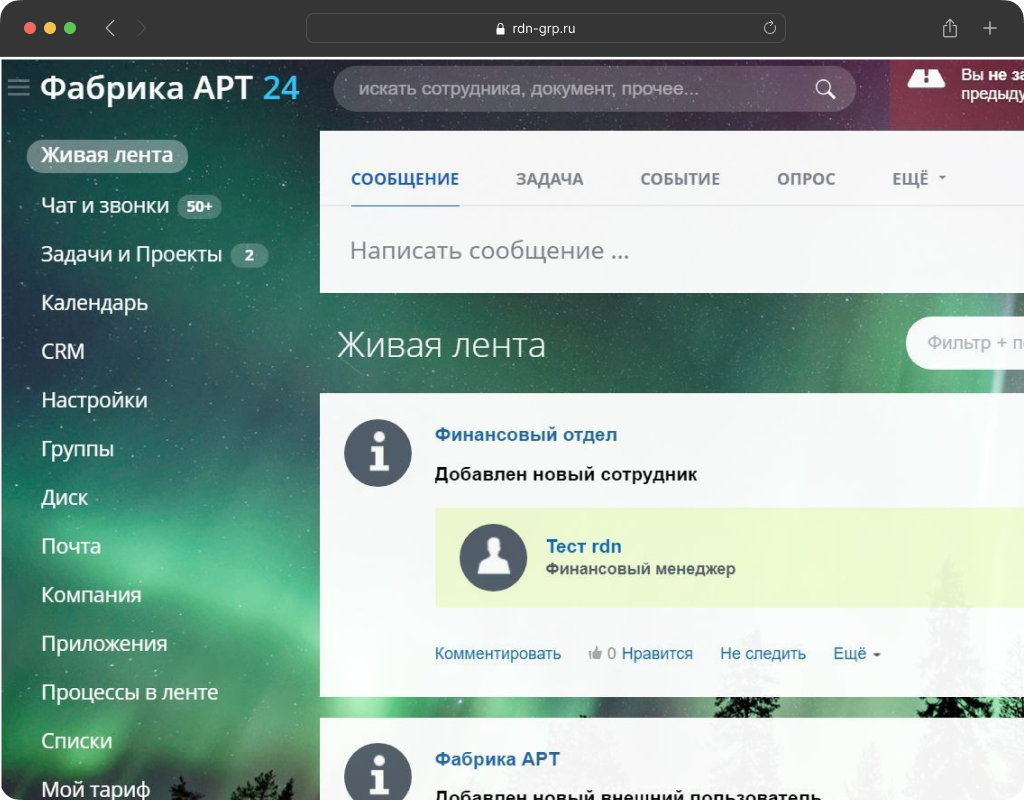
Task: Expand the Ещё menu under the post
Action: [x=856, y=653]
